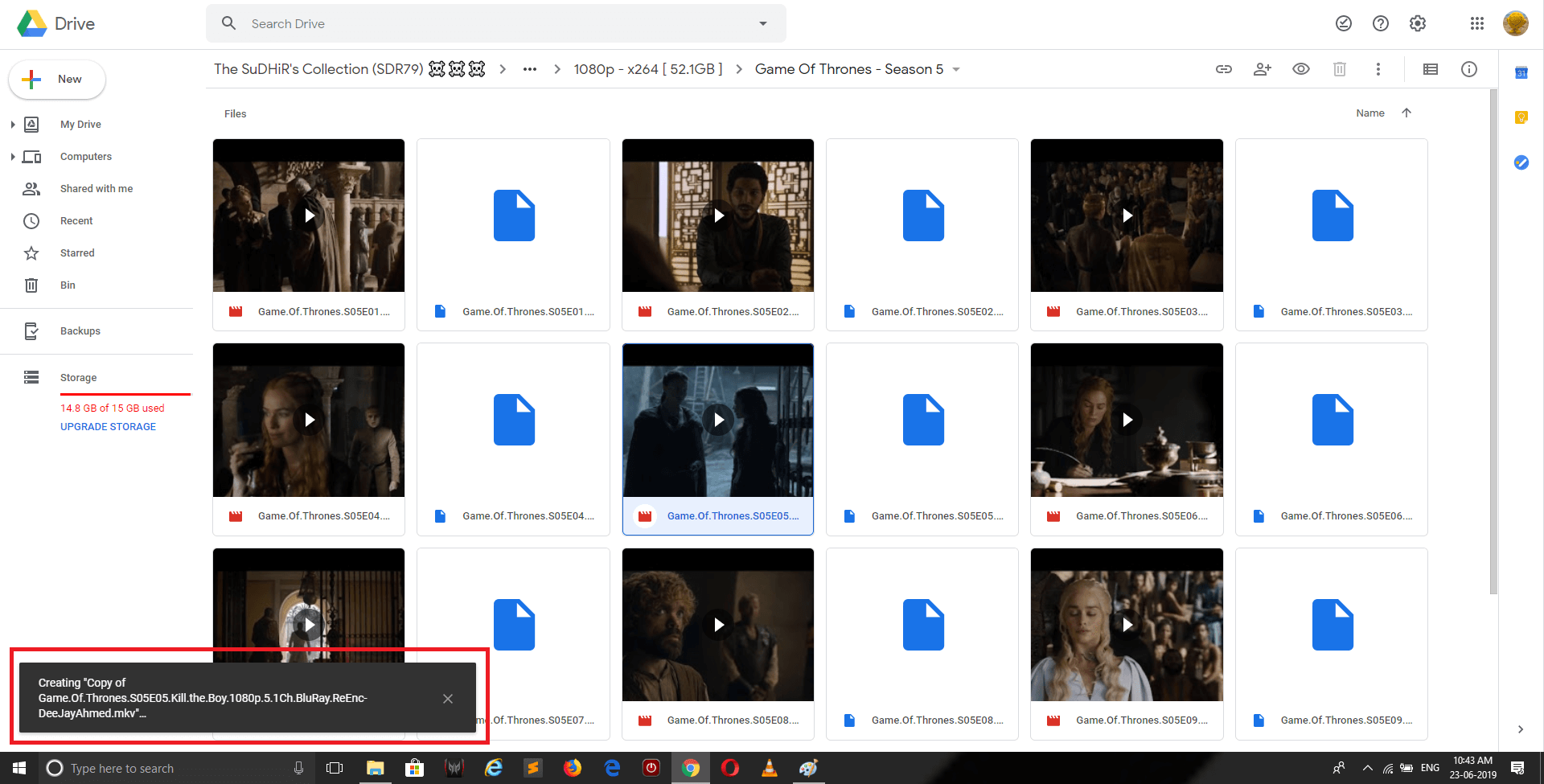
Task: Open My Drive in sidebar
Action: [x=80, y=125]
